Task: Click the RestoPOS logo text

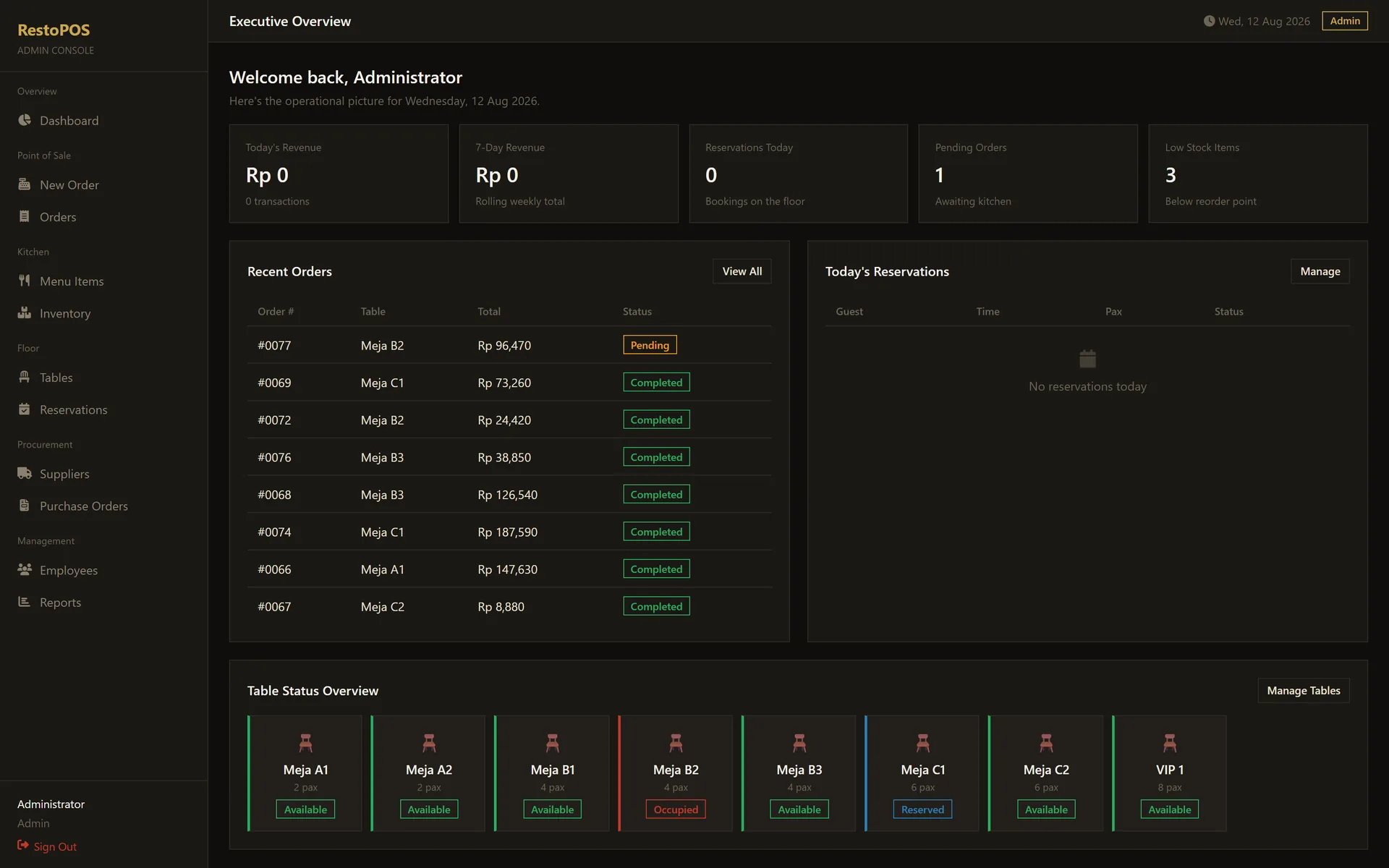Action: [54, 30]
